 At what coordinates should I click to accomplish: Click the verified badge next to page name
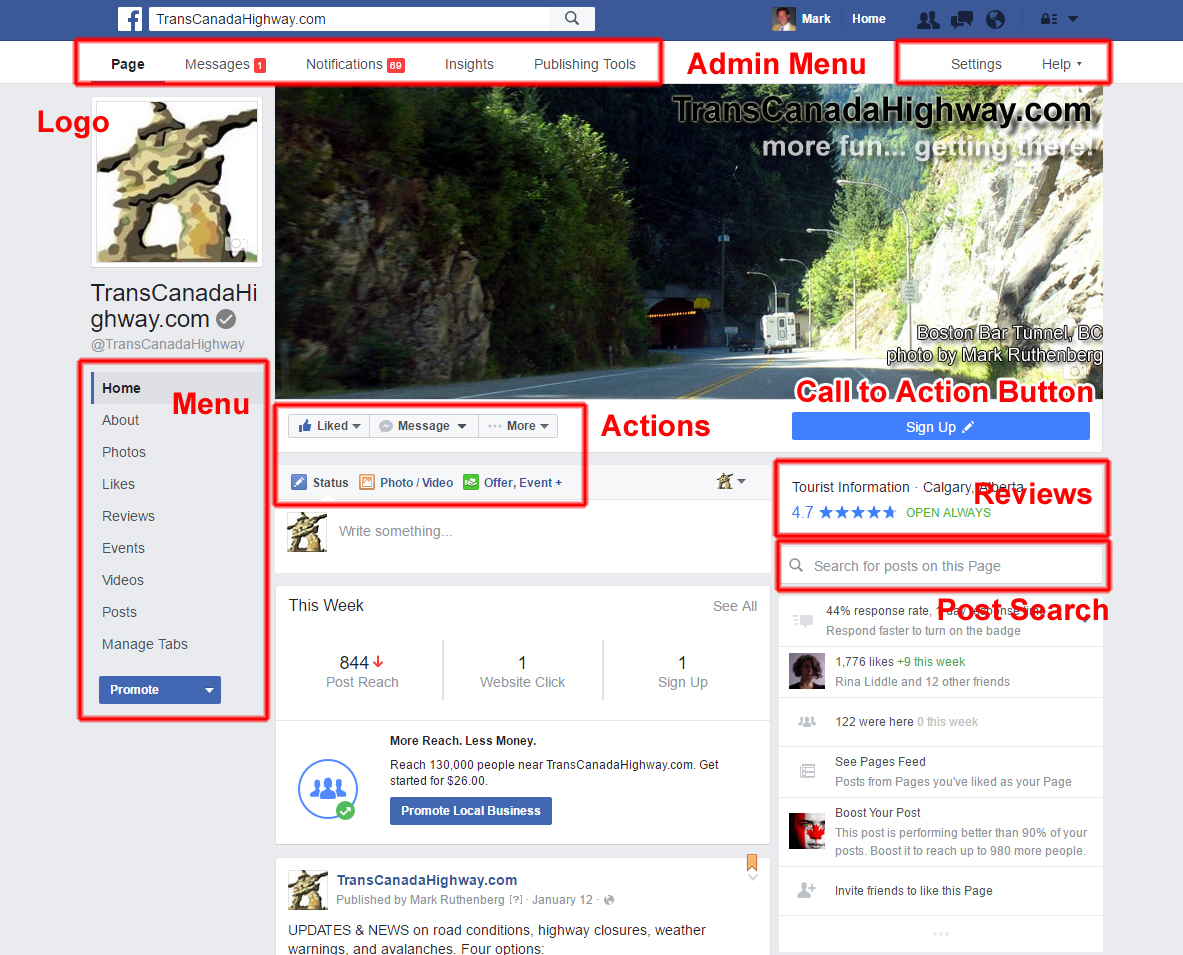point(226,319)
